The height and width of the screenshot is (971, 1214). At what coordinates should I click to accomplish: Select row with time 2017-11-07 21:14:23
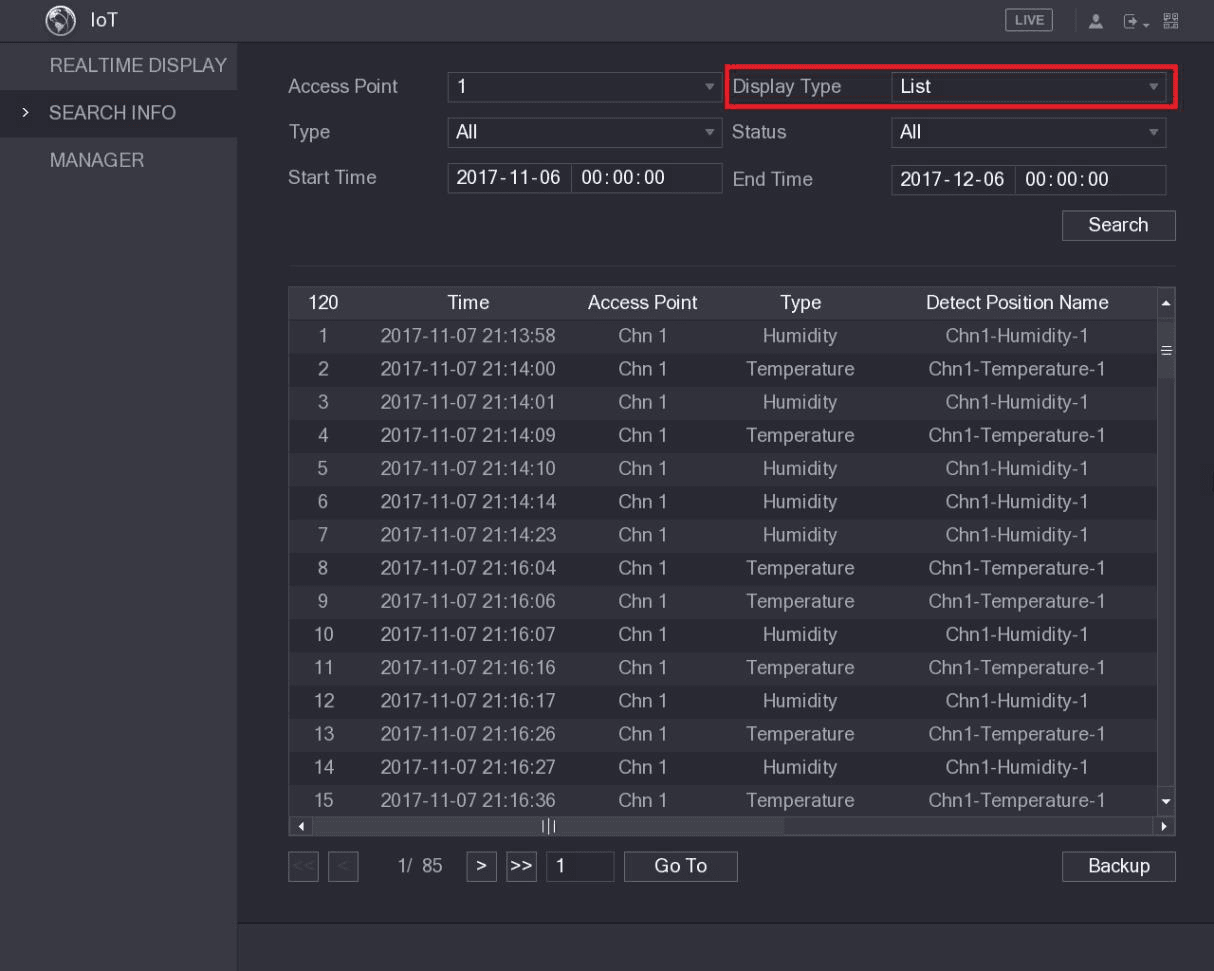(x=723, y=535)
